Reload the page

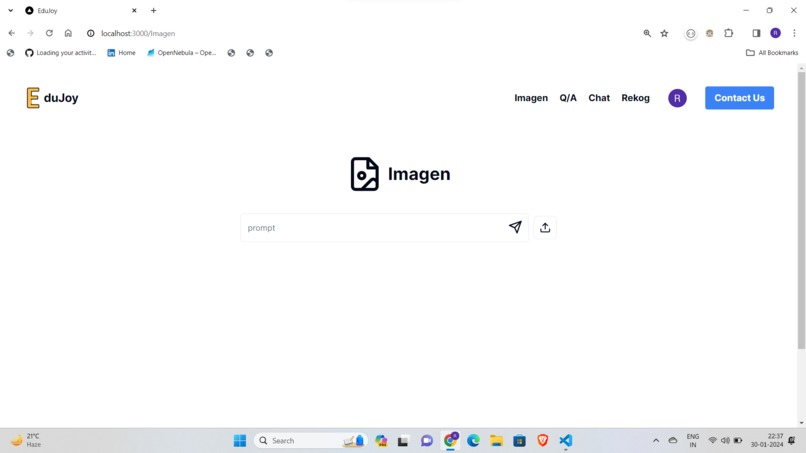point(49,33)
